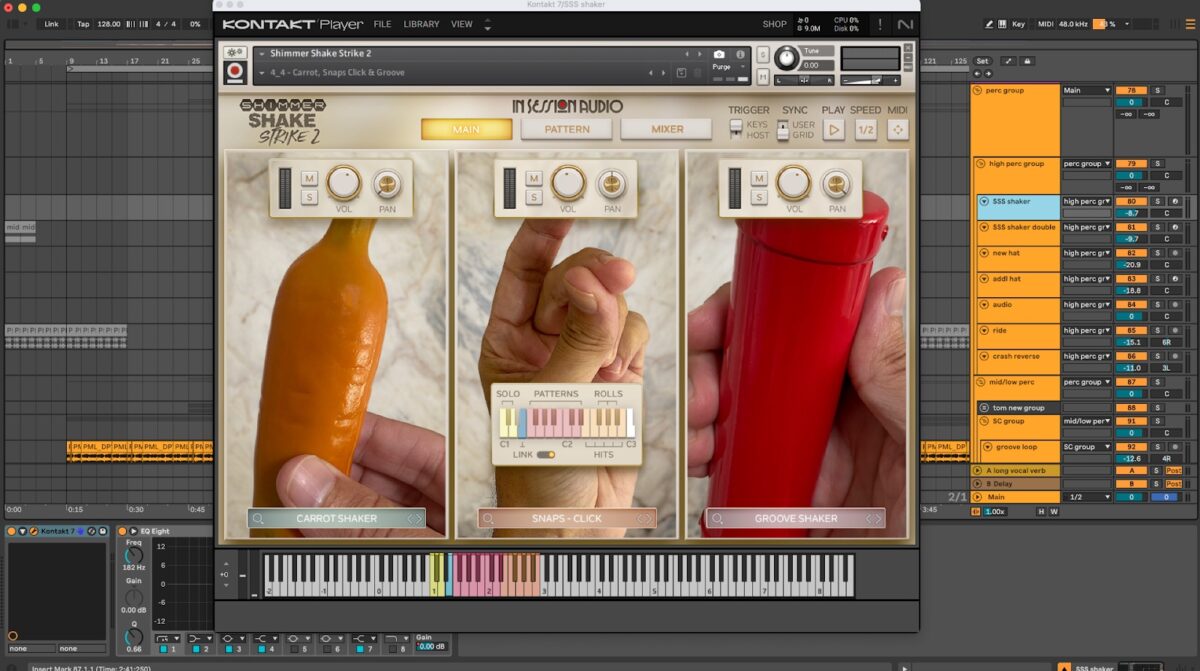Open the Kontakt LIBRARY menu
Screen dimensions: 1200x671
click(421, 24)
